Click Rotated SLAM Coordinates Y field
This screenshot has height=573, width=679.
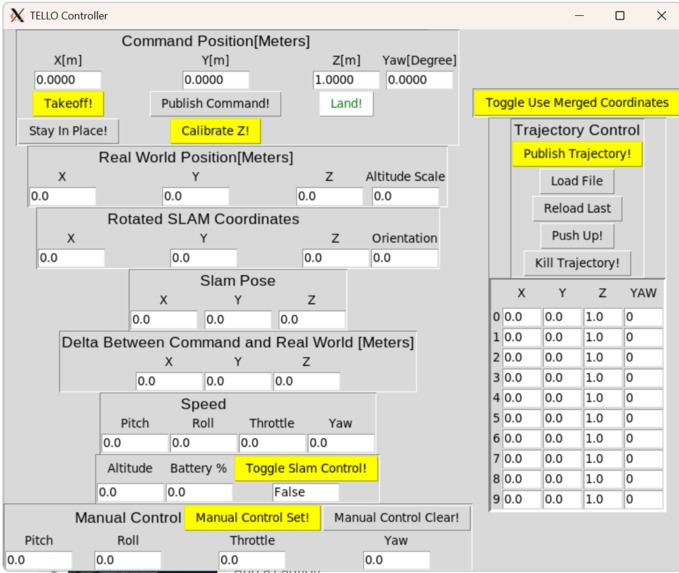point(204,258)
